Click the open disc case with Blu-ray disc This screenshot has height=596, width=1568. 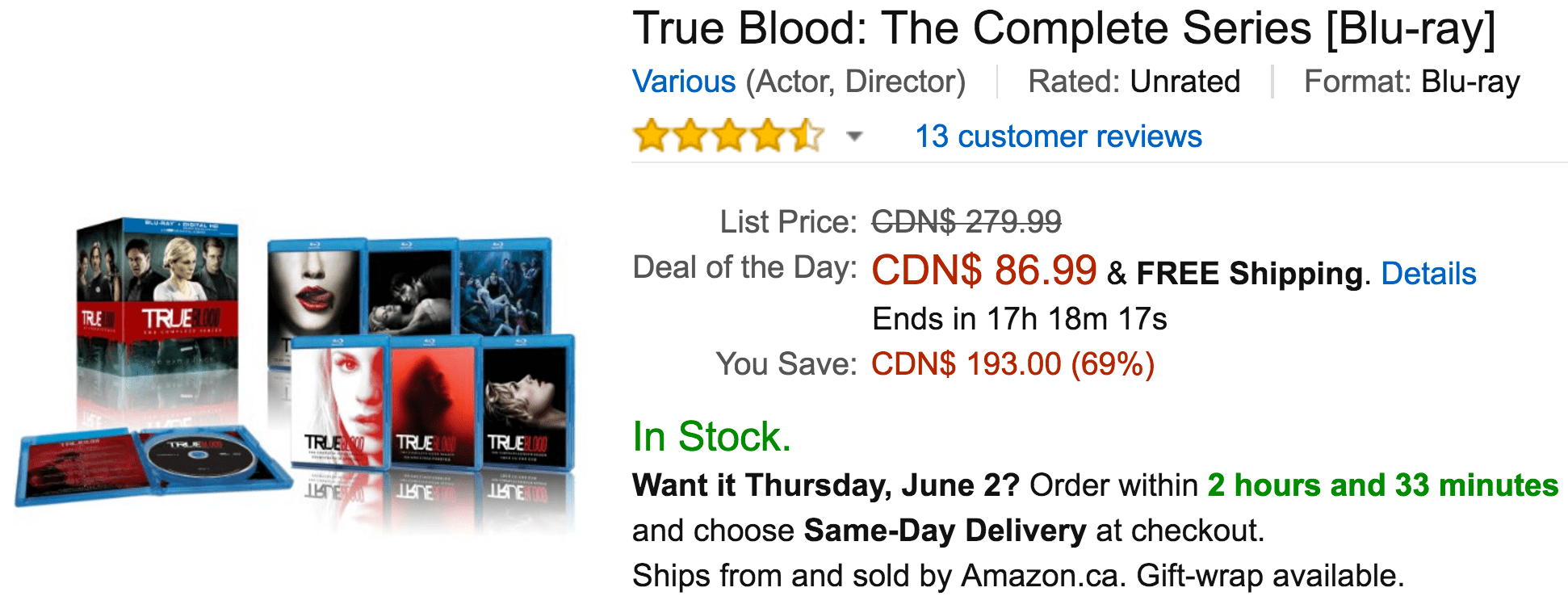point(153,464)
